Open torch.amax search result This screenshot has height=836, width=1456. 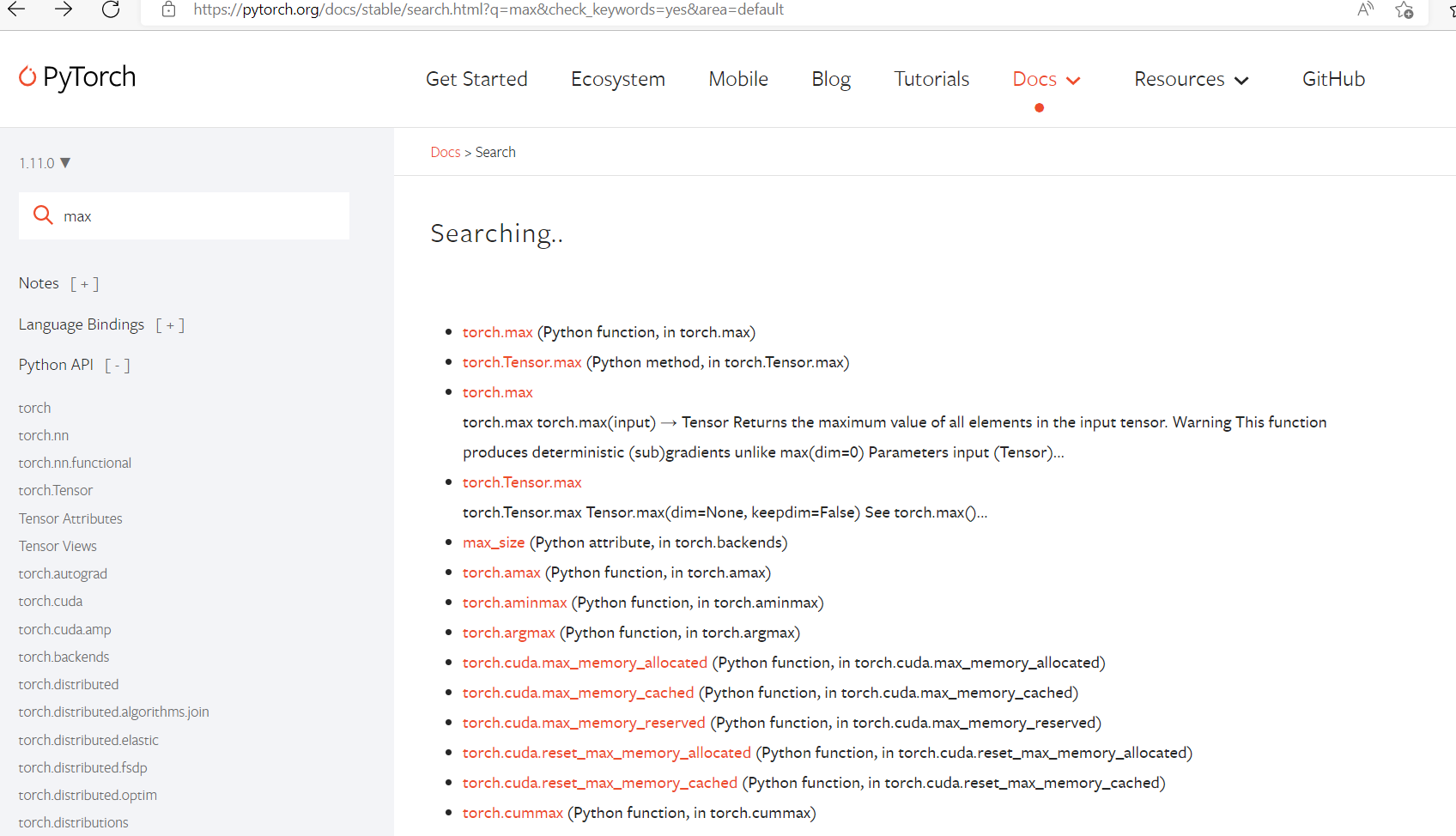tap(501, 572)
